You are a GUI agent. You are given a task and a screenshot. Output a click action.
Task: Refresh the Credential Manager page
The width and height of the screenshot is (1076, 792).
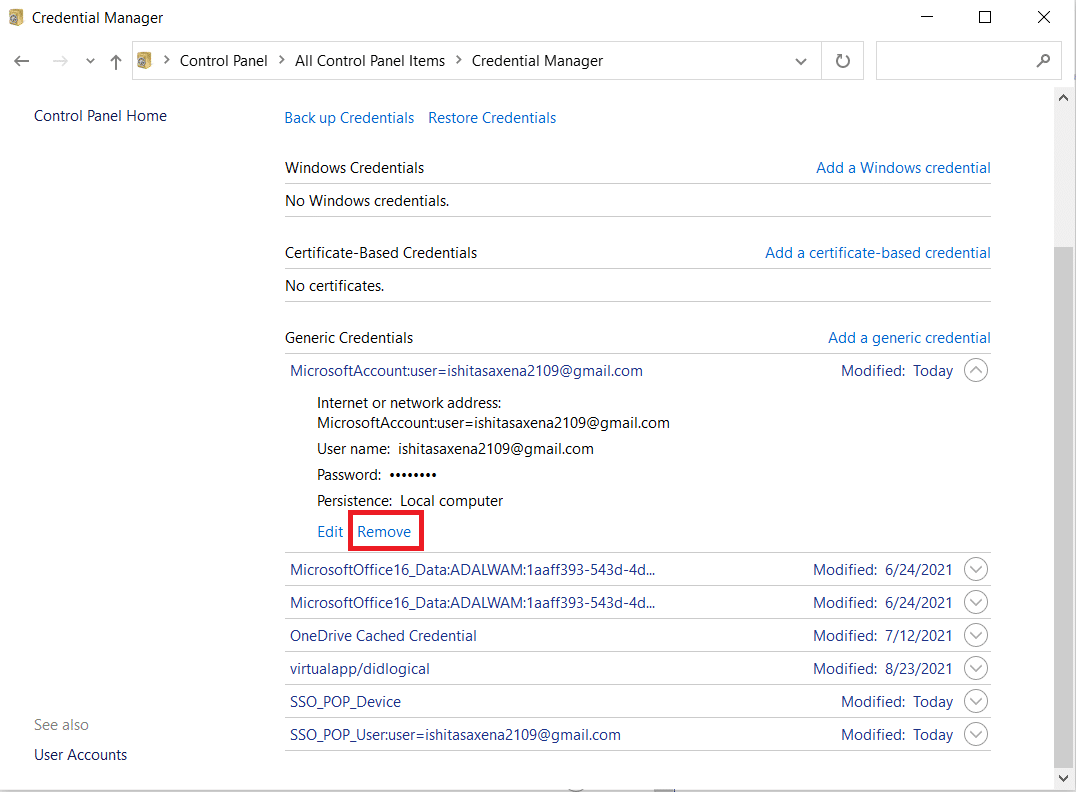coord(842,61)
